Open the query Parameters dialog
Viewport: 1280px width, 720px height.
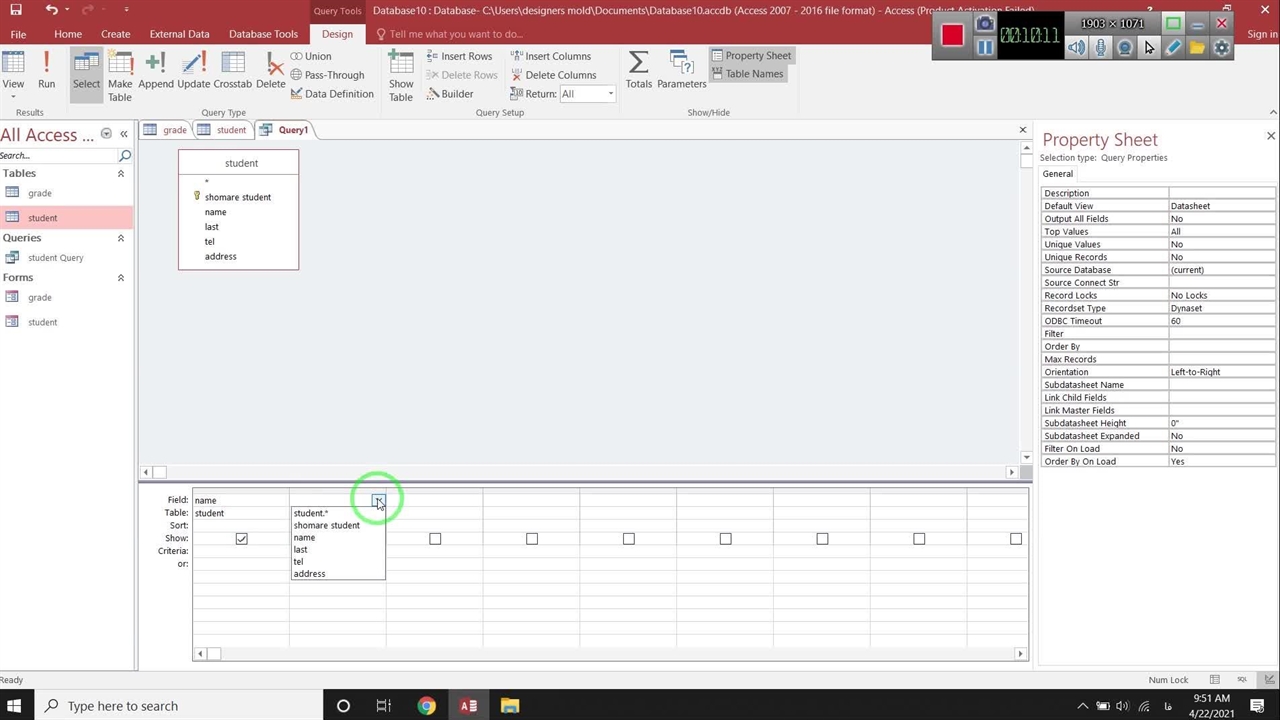pos(681,70)
